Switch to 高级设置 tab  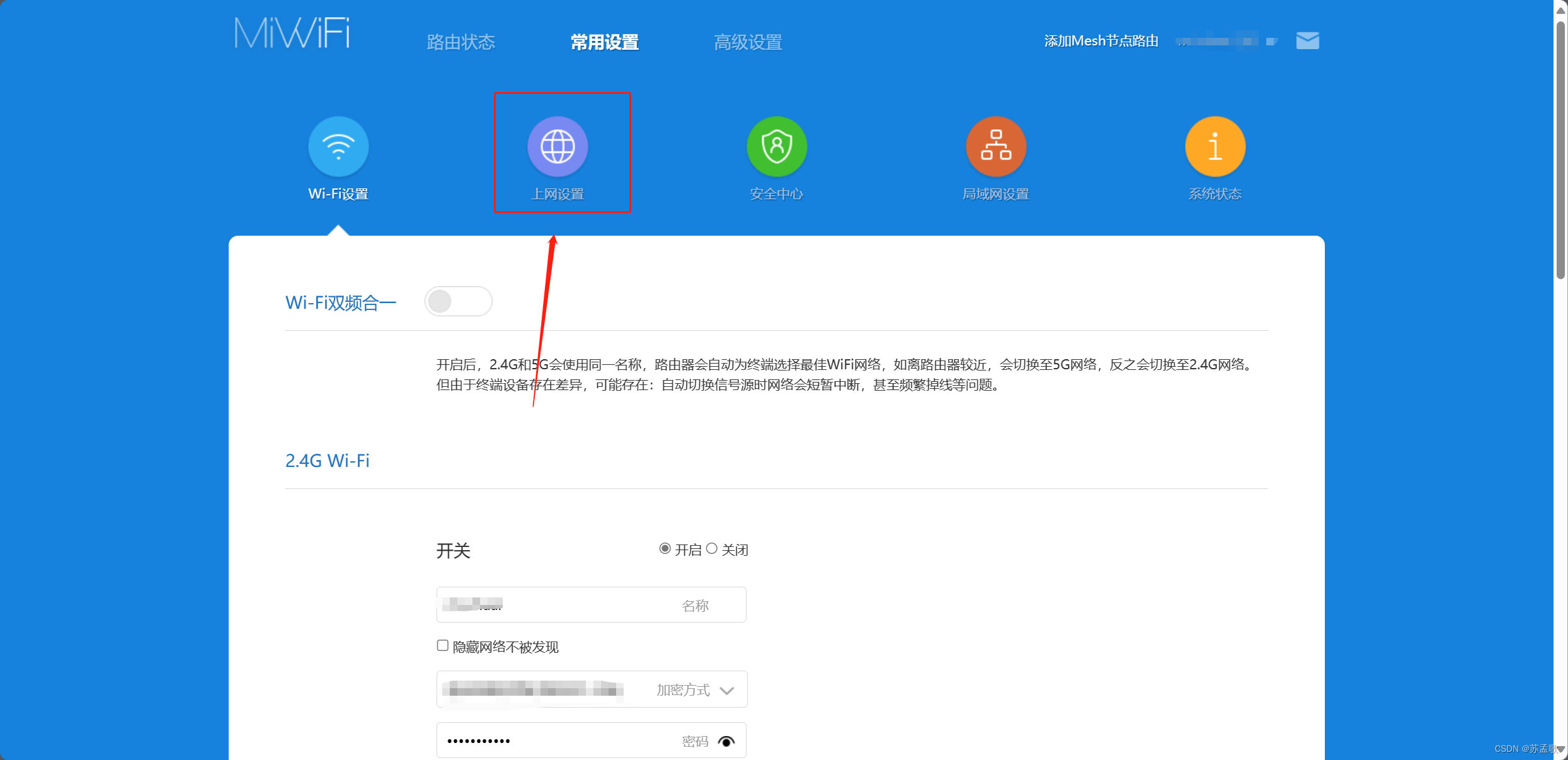748,42
